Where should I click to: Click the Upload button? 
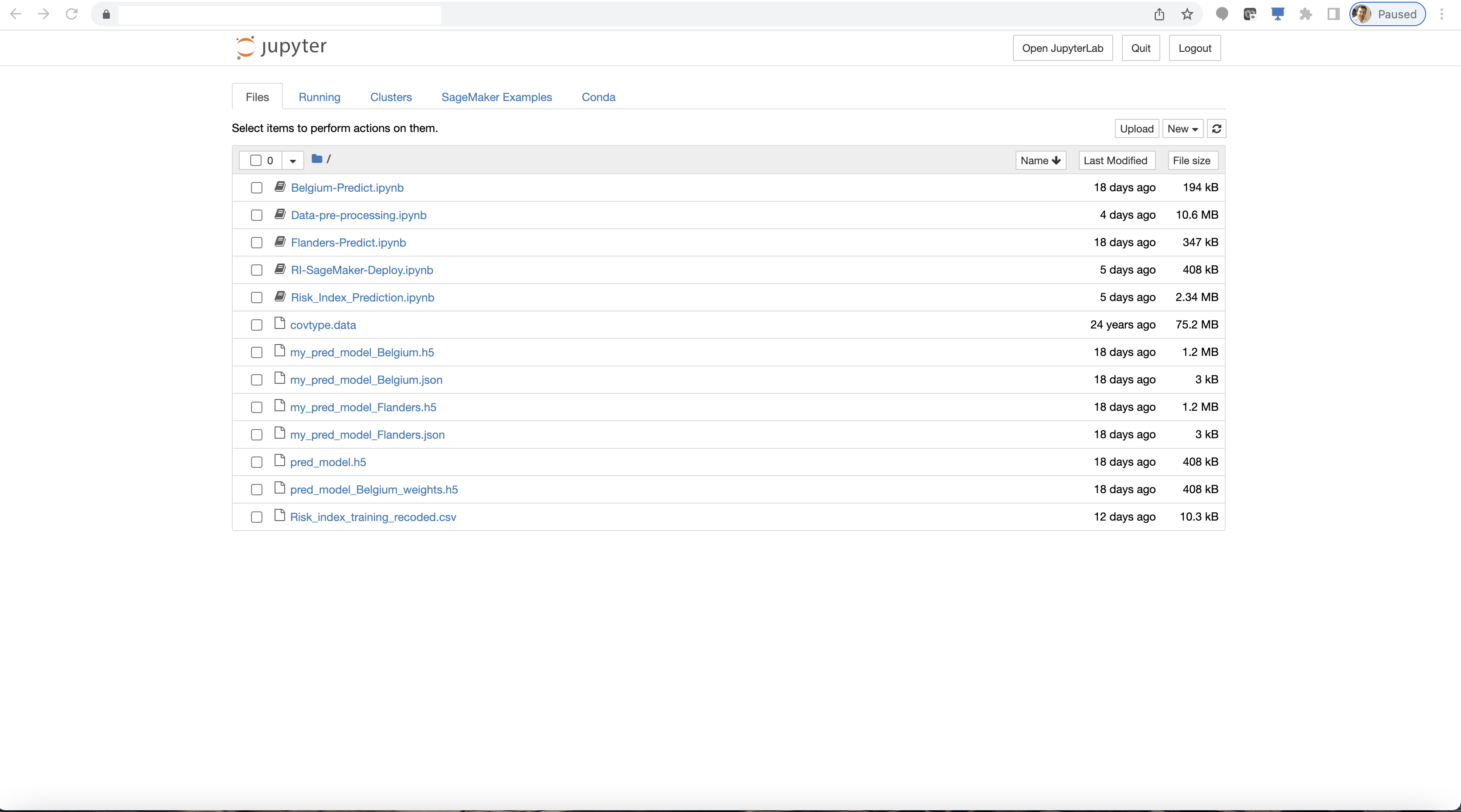tap(1137, 129)
